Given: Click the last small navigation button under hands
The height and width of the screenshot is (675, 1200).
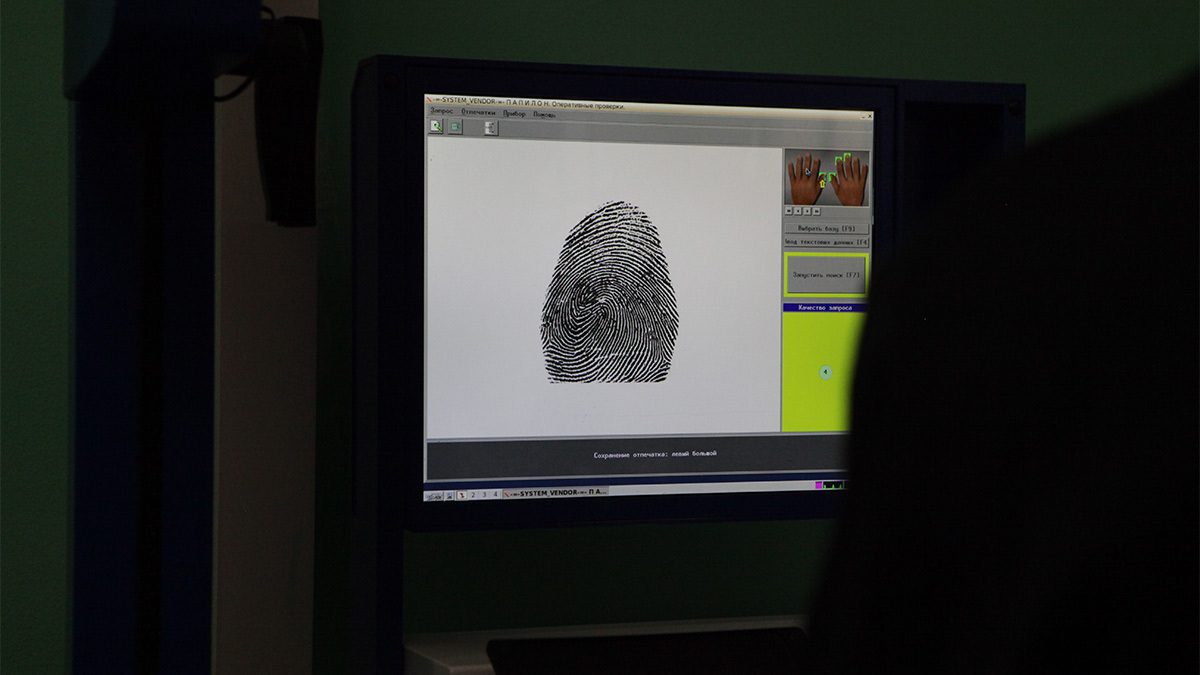Looking at the screenshot, I should pos(817,211).
